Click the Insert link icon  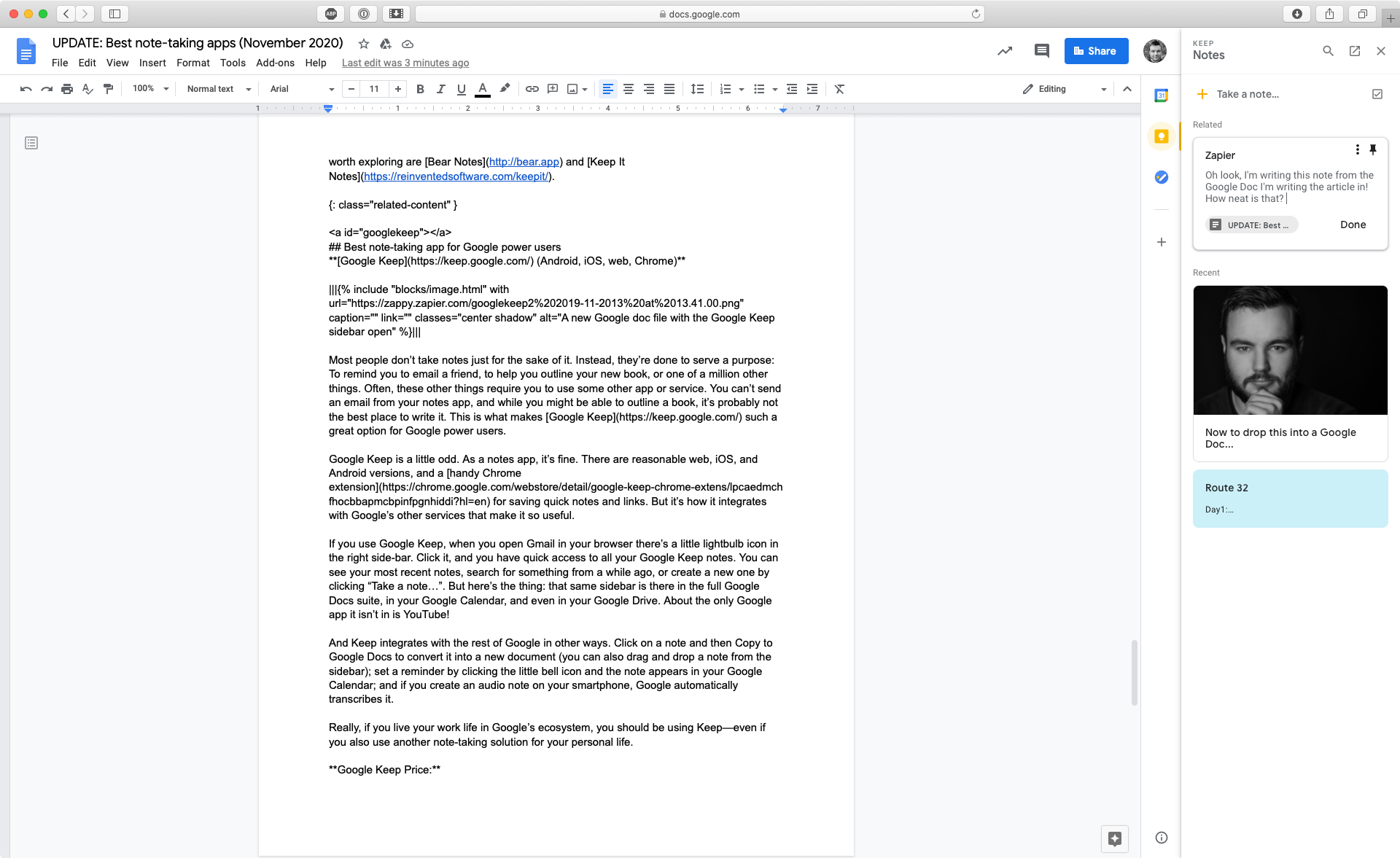(x=532, y=89)
